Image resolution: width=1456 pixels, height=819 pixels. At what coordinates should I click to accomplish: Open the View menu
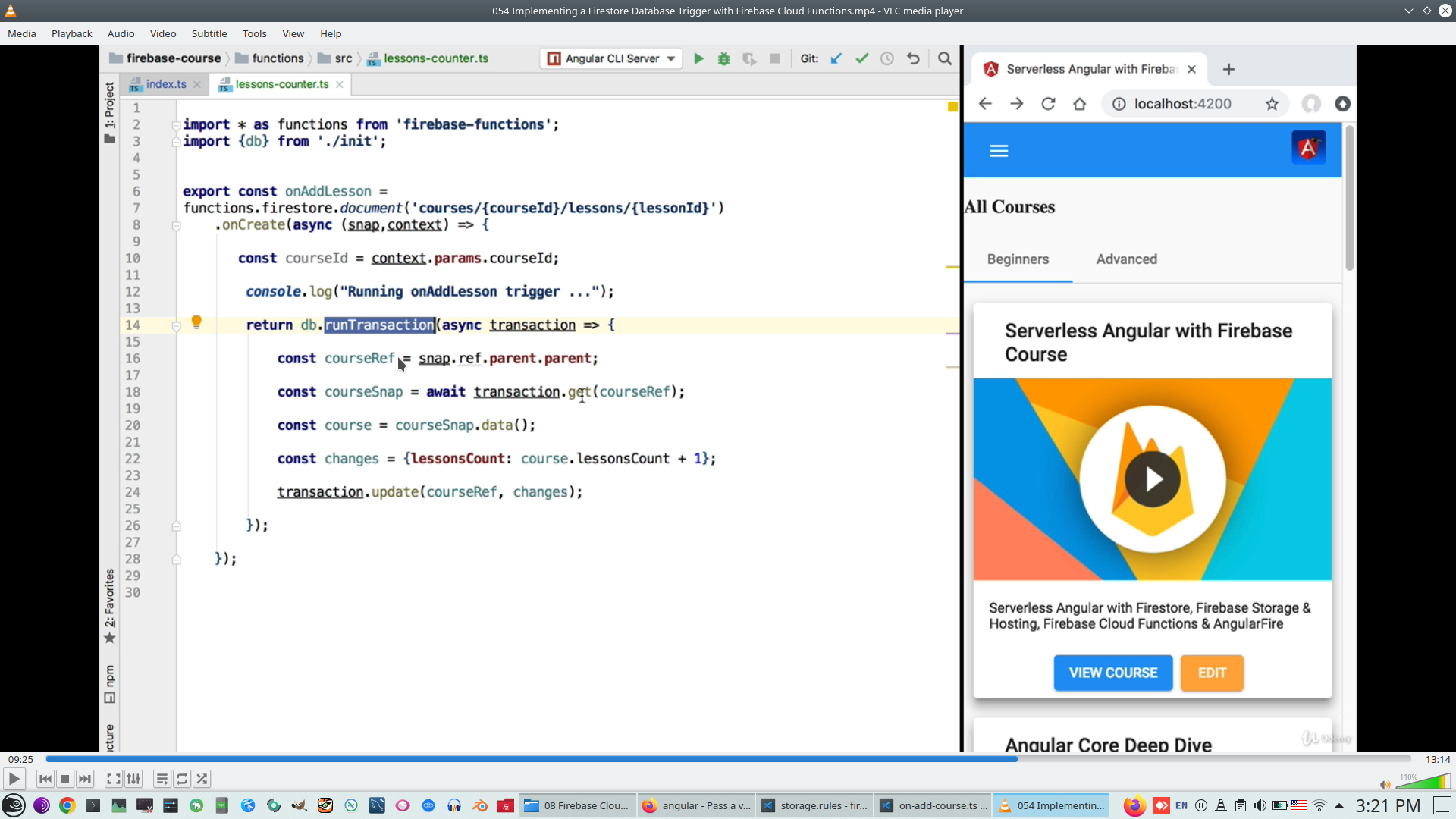click(293, 33)
